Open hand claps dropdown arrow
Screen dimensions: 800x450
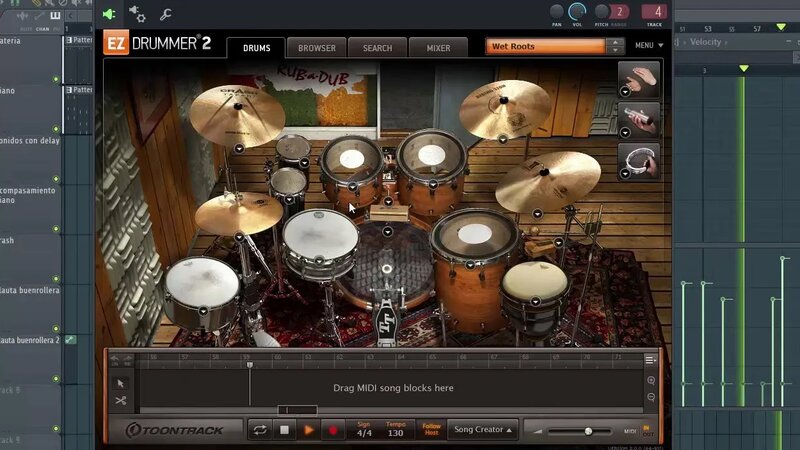625,91
